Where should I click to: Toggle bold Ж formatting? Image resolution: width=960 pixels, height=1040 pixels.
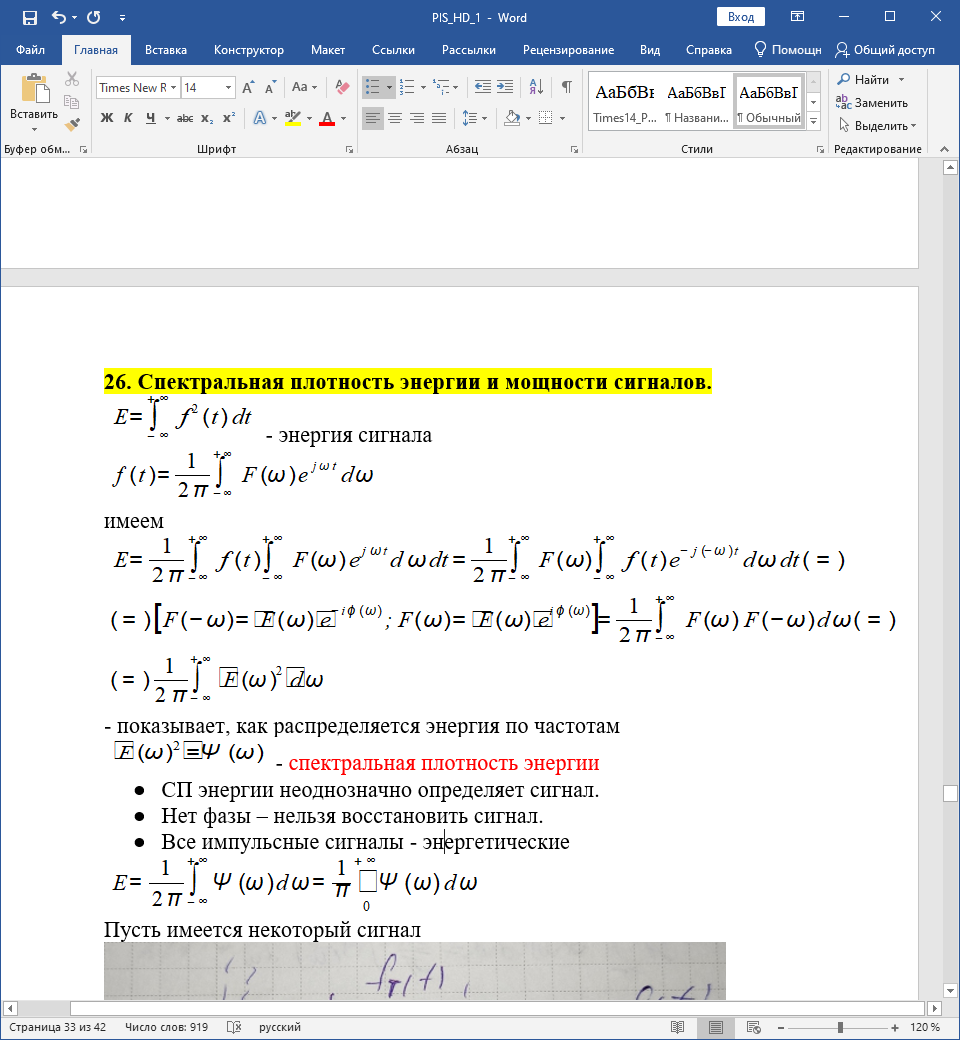(107, 118)
